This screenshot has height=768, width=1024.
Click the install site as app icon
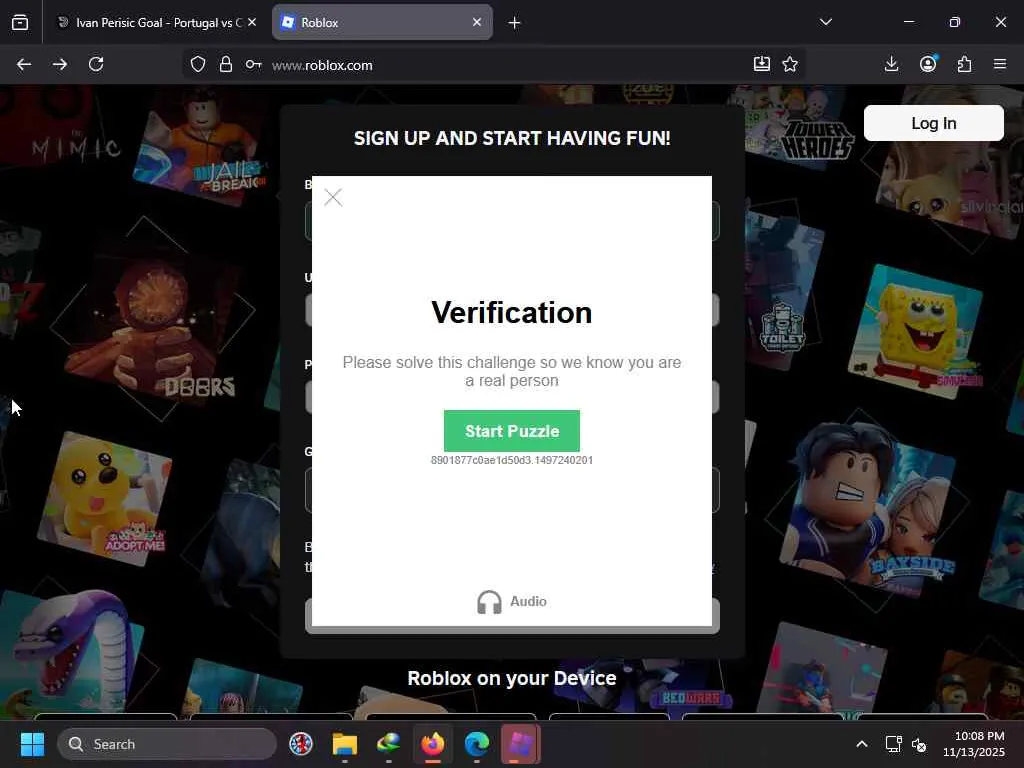click(x=761, y=64)
